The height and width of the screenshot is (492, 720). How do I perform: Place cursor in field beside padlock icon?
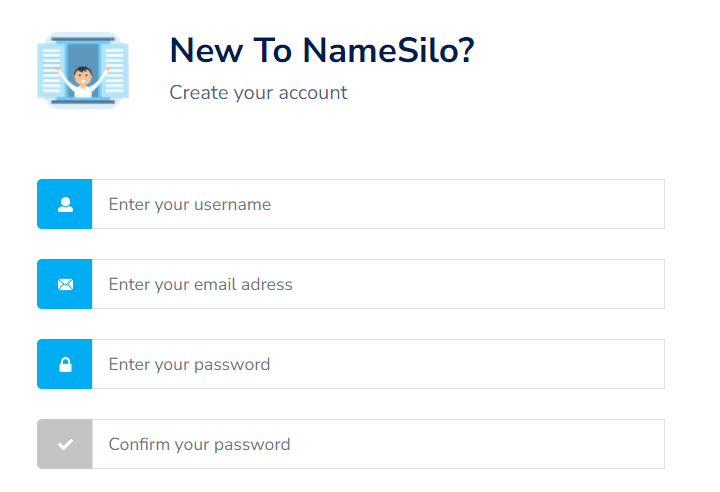click(x=378, y=364)
